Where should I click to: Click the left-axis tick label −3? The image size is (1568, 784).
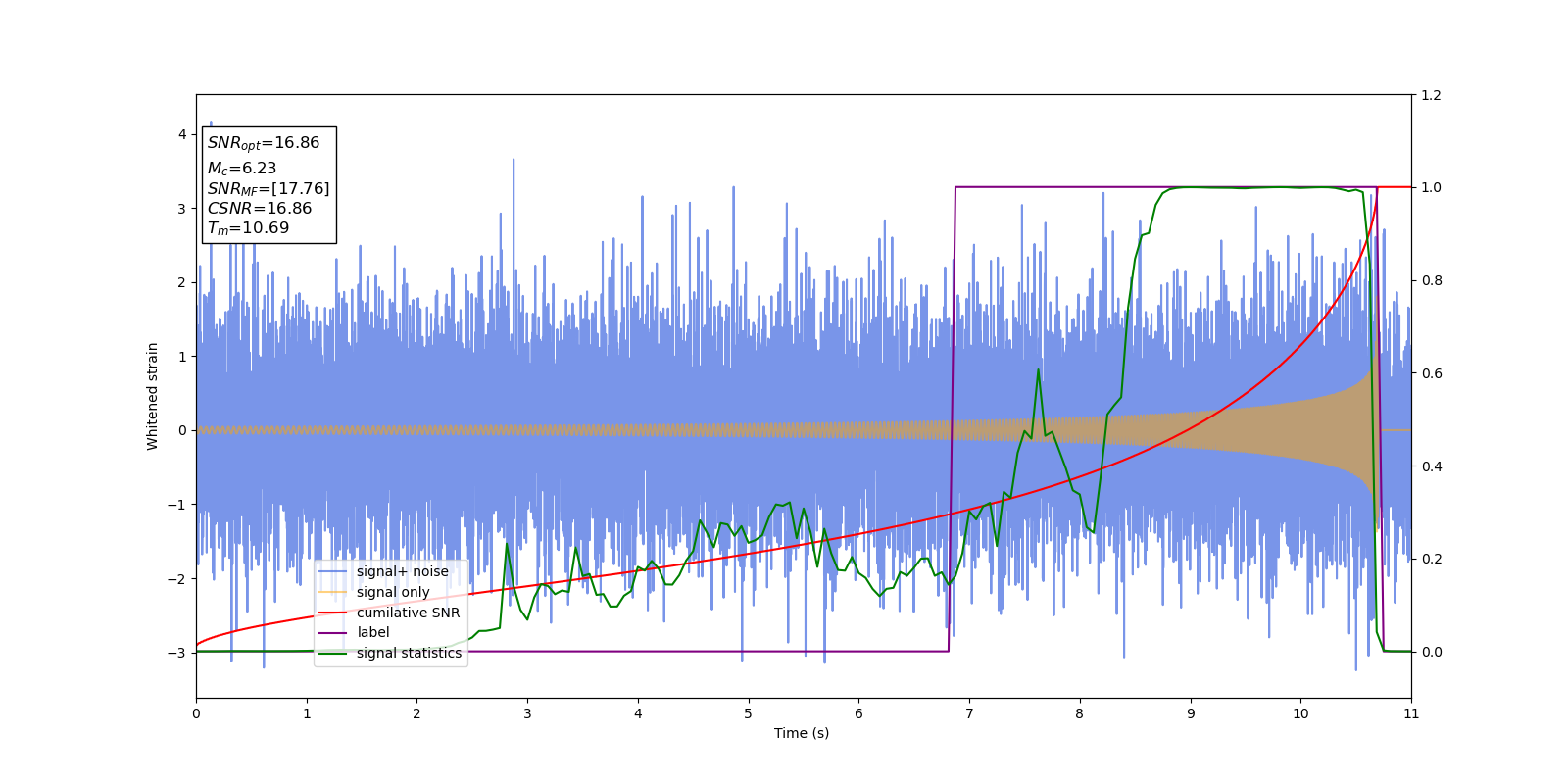[177, 653]
